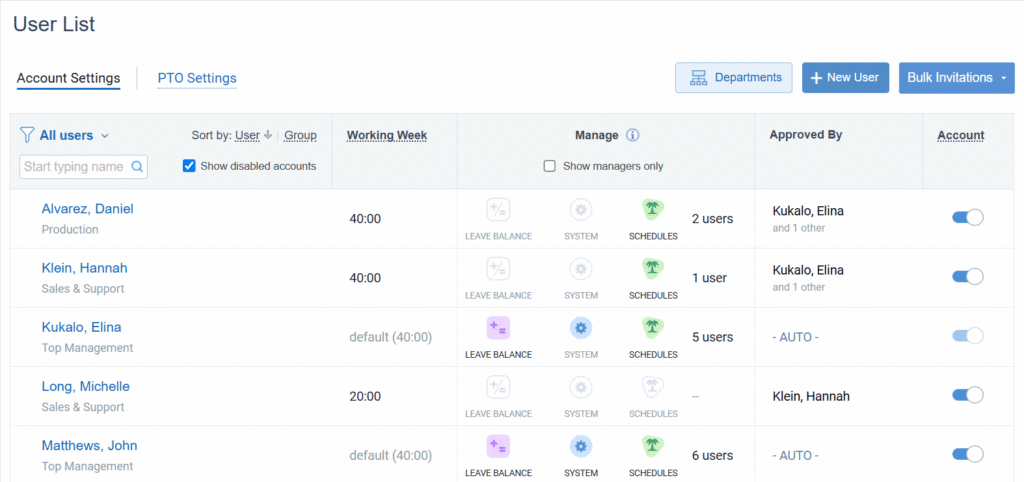Toggle account switch for Alvarez, Daniel
This screenshot has width=1024, height=482.
[968, 218]
